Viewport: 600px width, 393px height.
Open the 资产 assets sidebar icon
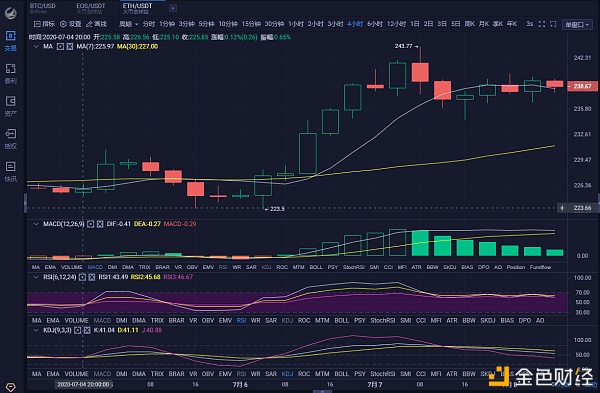(x=10, y=106)
